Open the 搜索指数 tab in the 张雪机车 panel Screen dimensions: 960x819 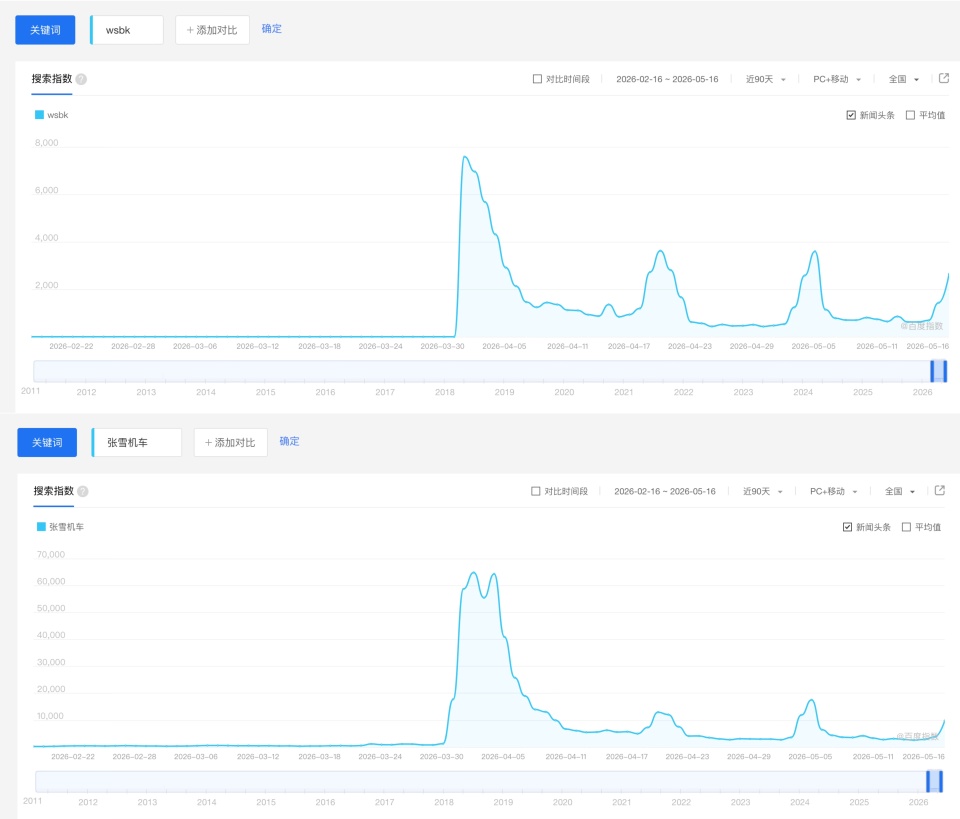point(54,491)
